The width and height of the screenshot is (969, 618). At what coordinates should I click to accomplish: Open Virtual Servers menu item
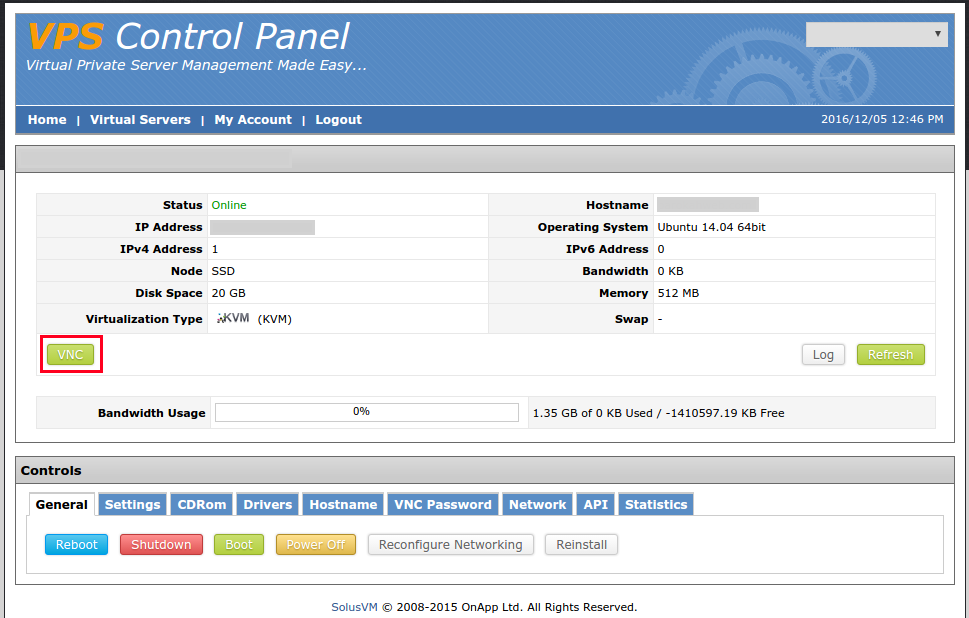(140, 119)
